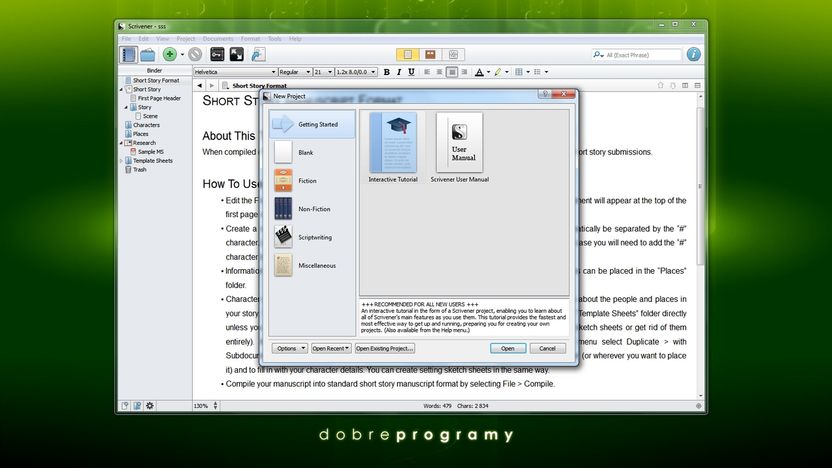Open the Project menu
This screenshot has width=832, height=468.
tap(186, 39)
